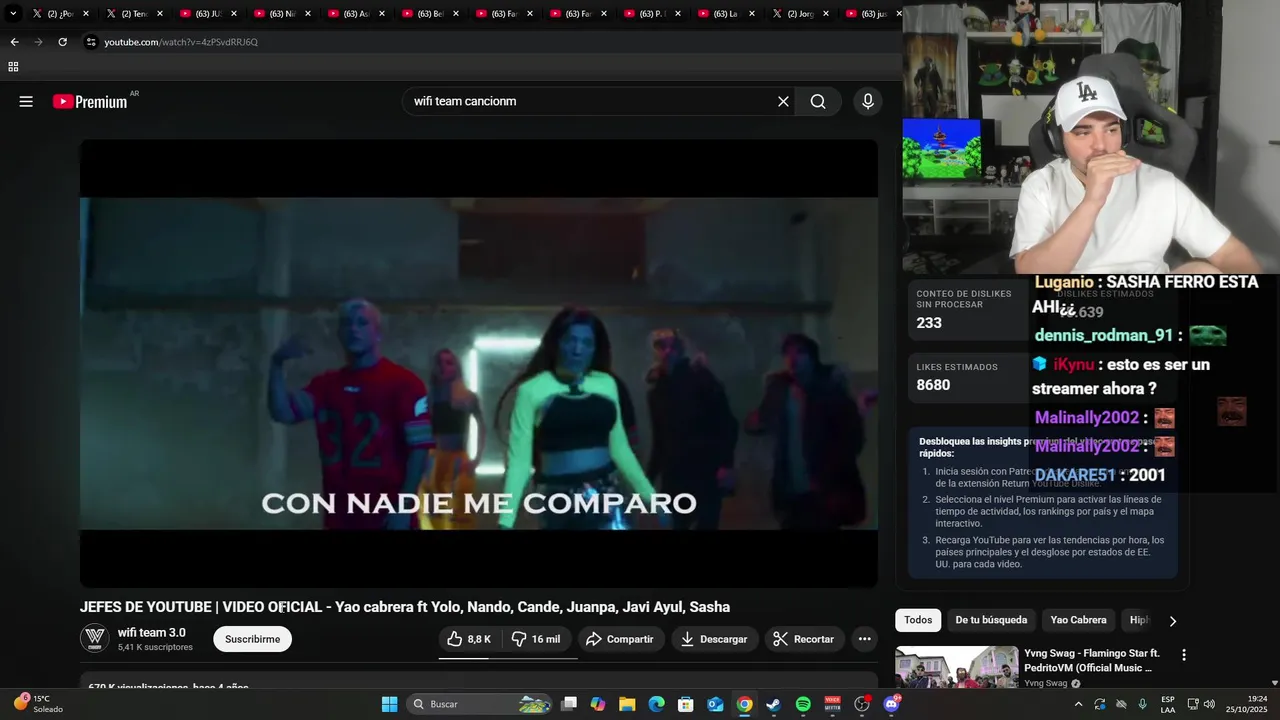Screen dimensions: 1280x720
Task: Reload the page with the refresh icon
Action: (62, 42)
